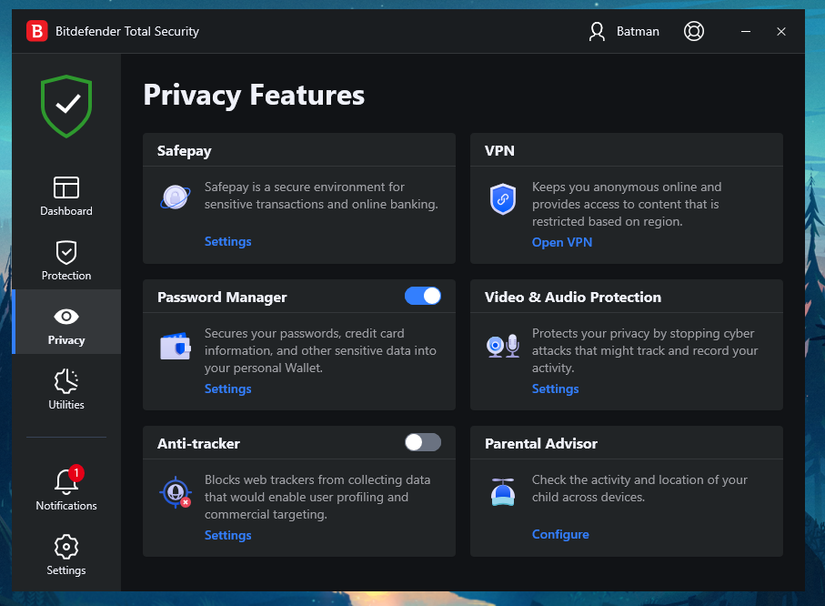825x606 pixels.
Task: Click the Privacy Features heading
Action: [x=254, y=95]
